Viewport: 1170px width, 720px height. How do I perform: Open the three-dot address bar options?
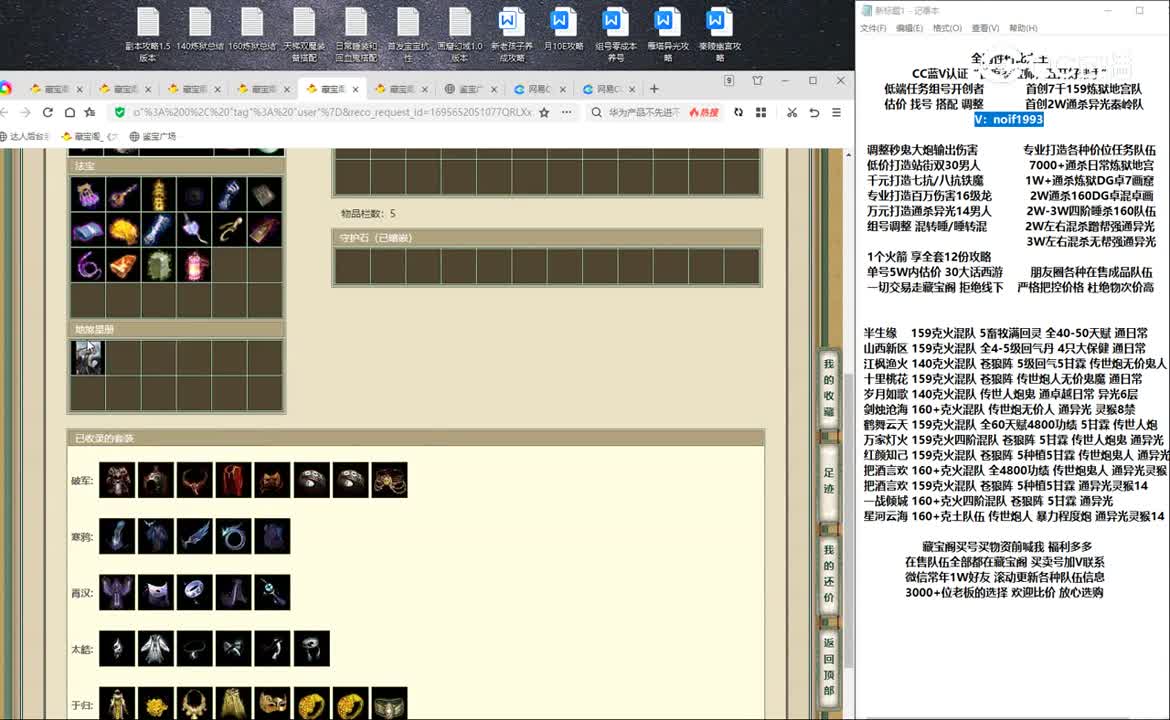[x=567, y=112]
